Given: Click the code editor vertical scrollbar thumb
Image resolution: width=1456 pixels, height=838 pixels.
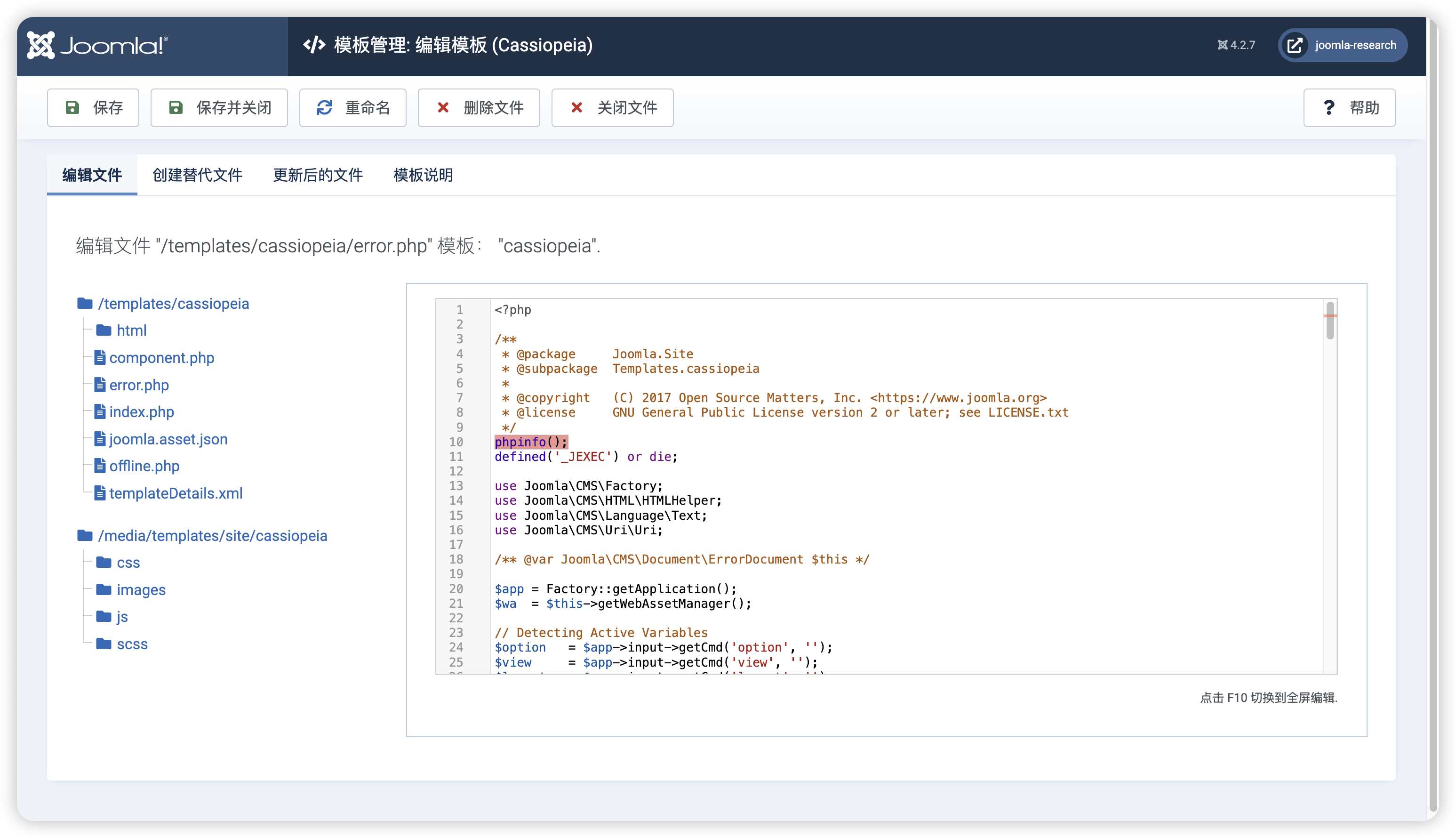Looking at the screenshot, I should (1329, 320).
